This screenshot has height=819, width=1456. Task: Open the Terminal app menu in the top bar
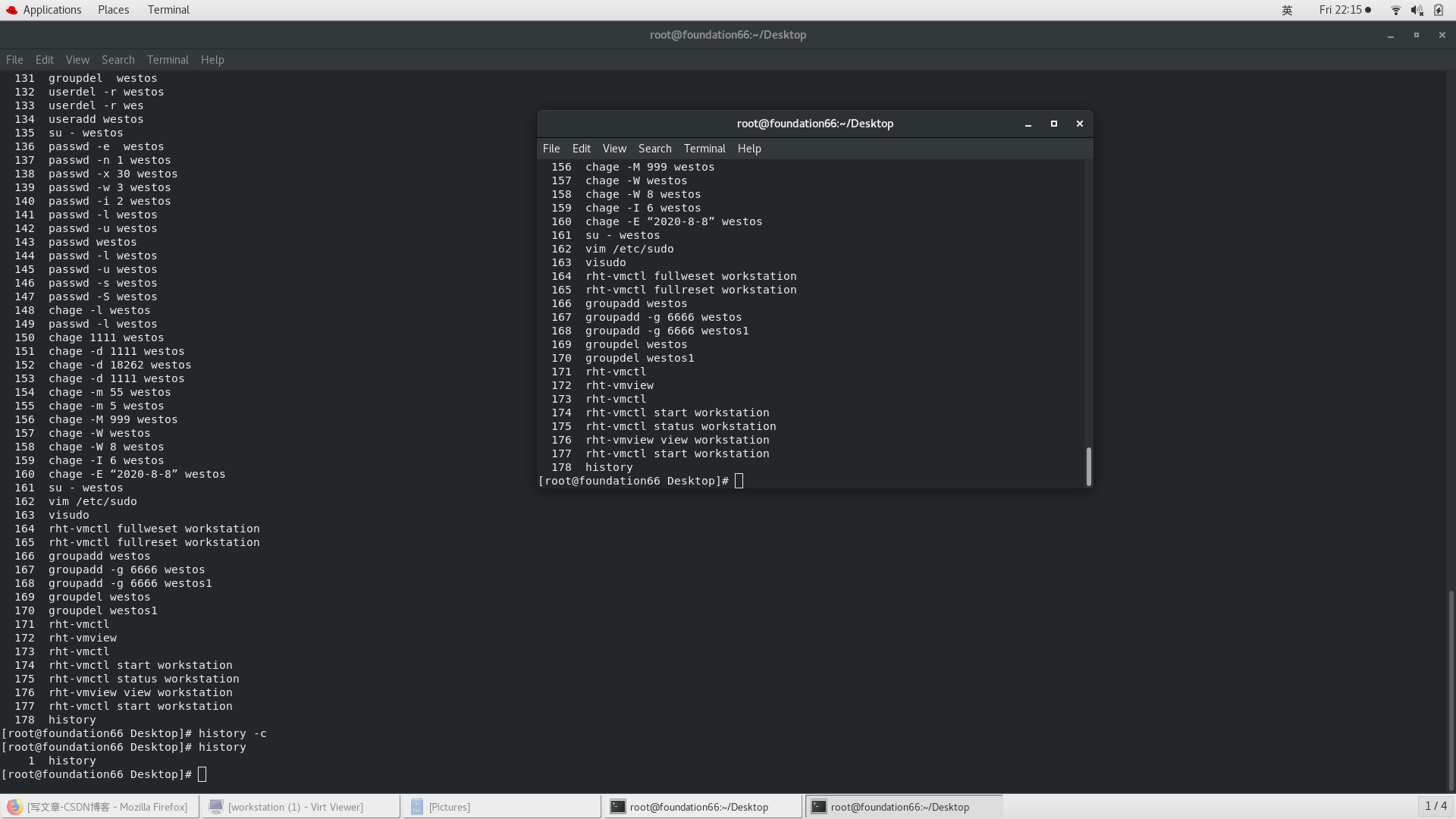coord(168,10)
